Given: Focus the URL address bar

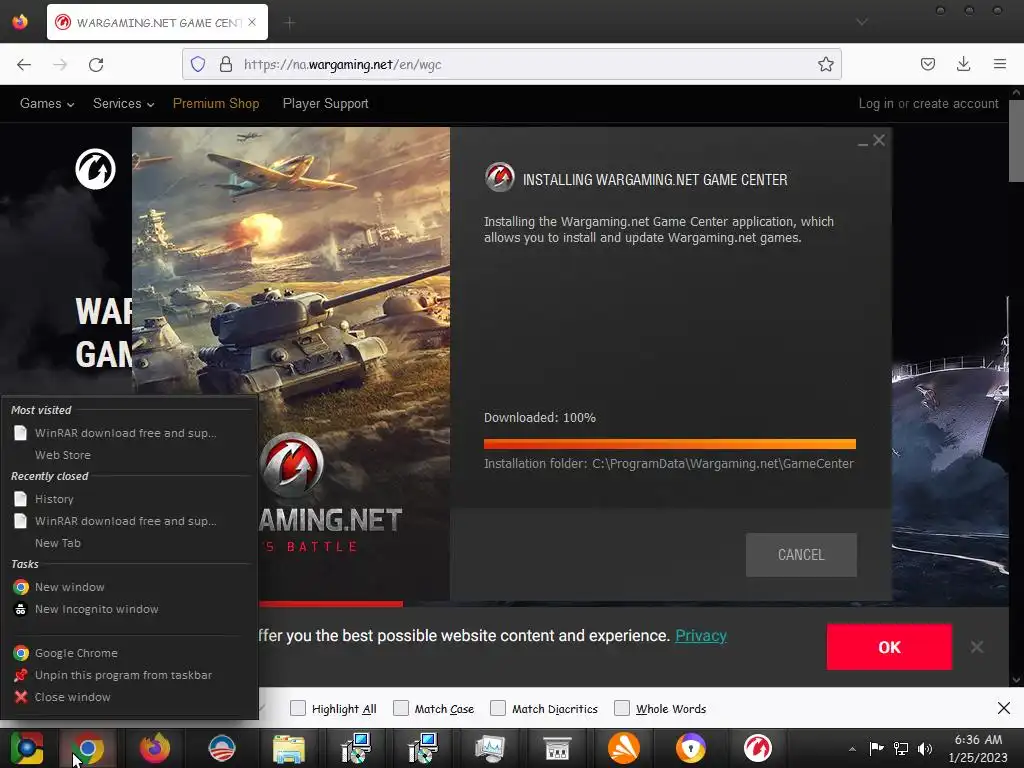Looking at the screenshot, I should 512,64.
